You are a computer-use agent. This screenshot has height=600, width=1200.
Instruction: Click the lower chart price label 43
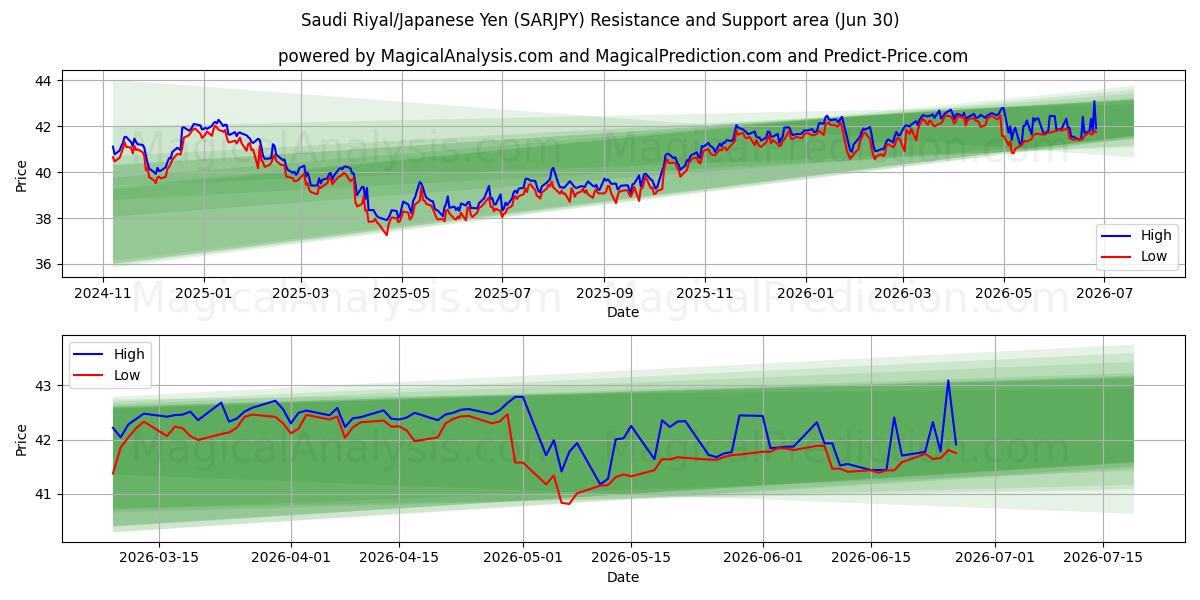46,385
